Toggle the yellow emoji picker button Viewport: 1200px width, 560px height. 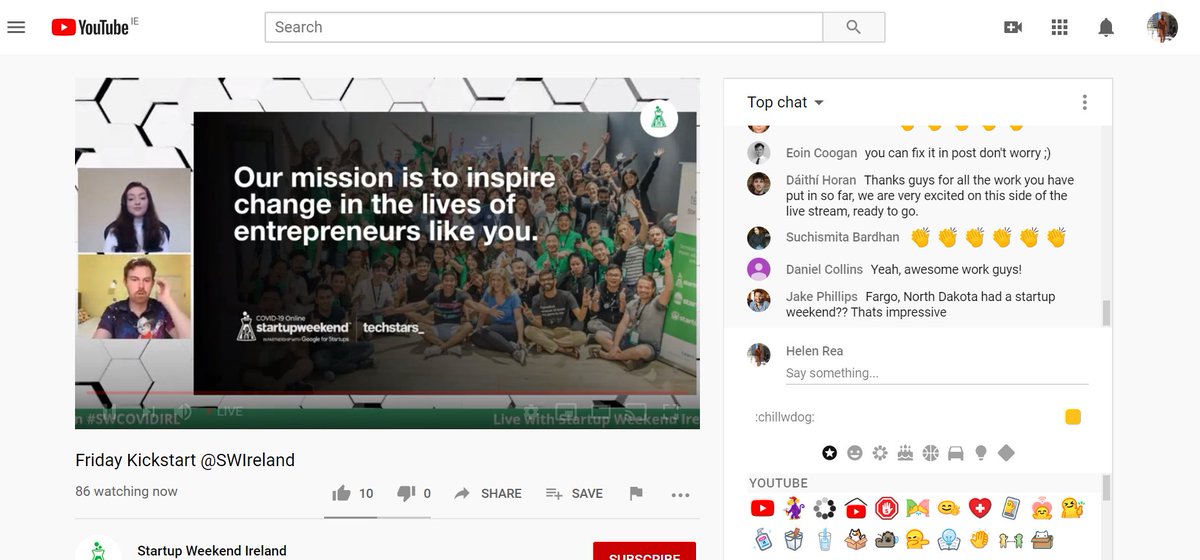(1073, 417)
